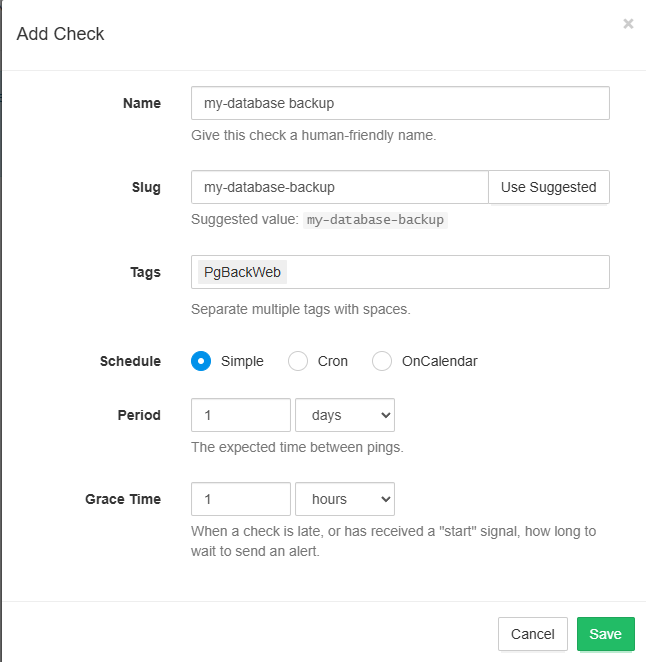This screenshot has height=662, width=646.
Task: Save the new check
Action: [605, 634]
